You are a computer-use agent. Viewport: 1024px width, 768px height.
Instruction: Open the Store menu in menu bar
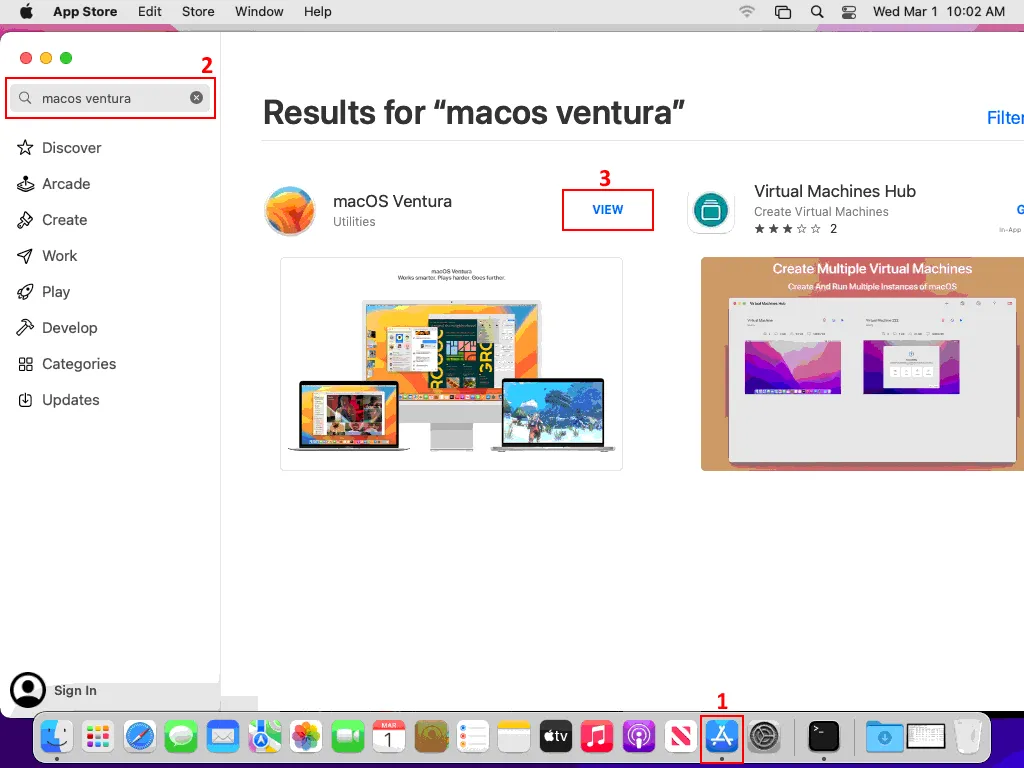198,12
